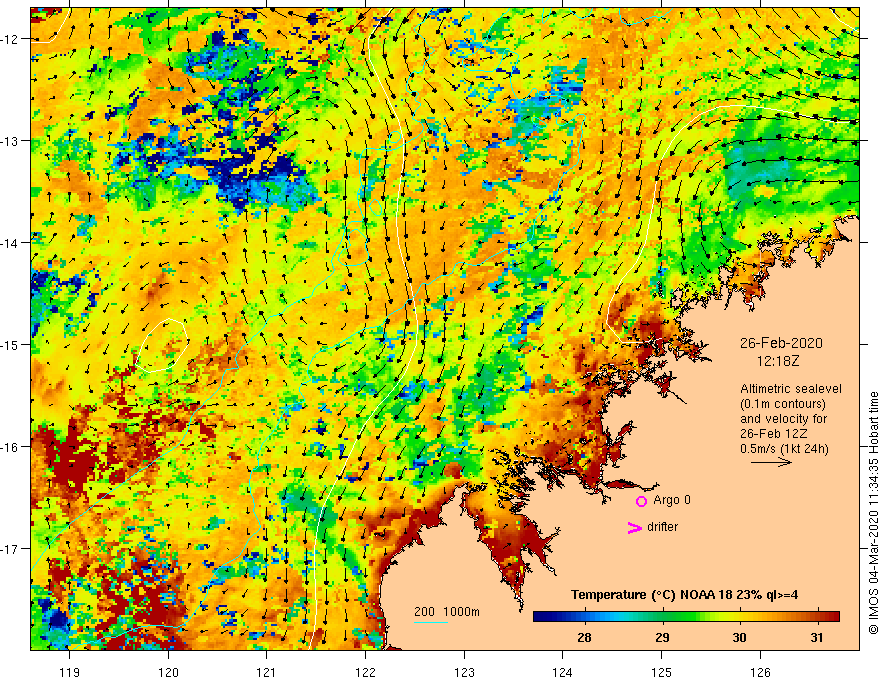Click the -12 latitude axis label
This screenshot has width=880, height=680.
click(x=10, y=39)
